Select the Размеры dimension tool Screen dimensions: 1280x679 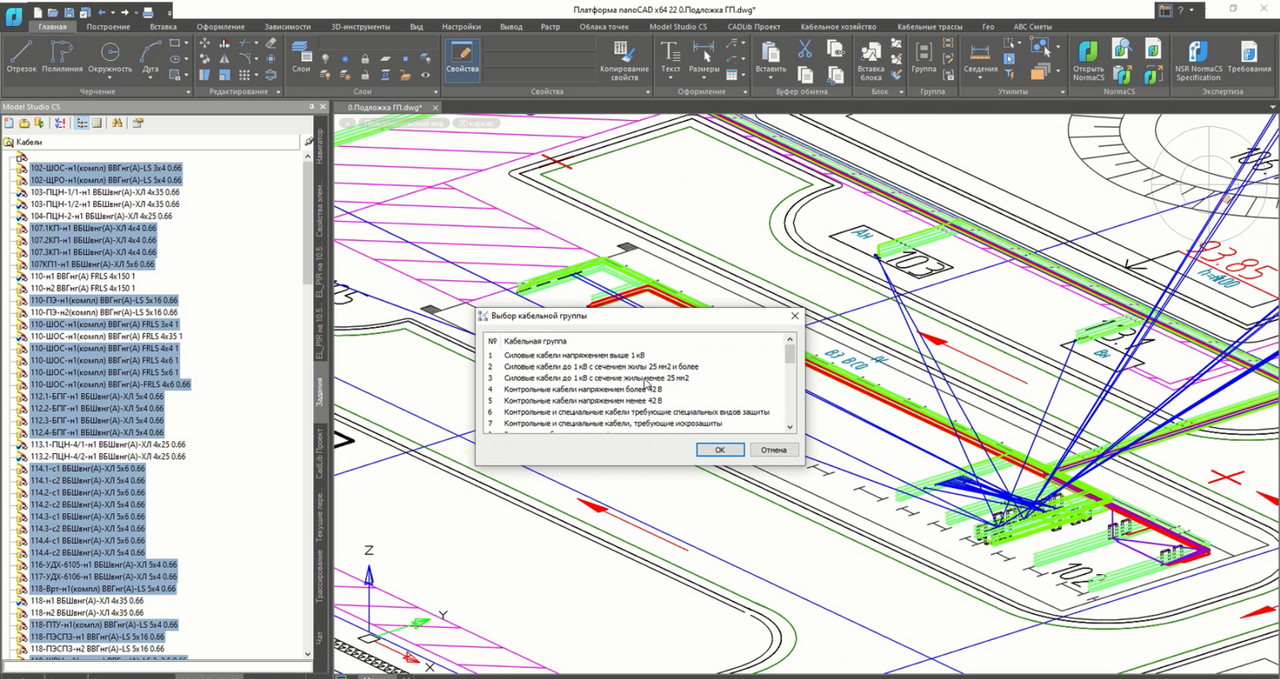[704, 58]
